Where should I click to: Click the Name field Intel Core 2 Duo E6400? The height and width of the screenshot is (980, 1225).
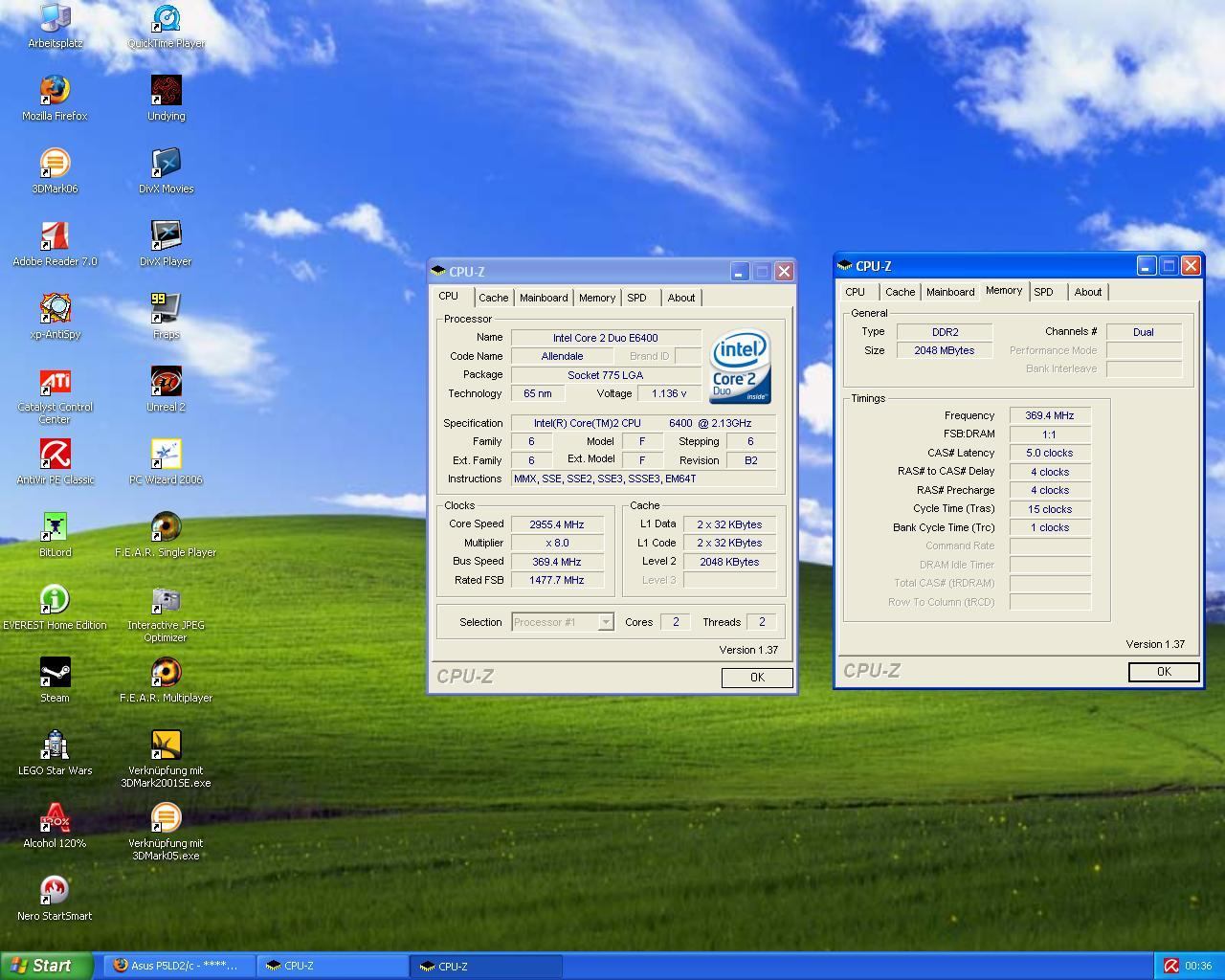tap(606, 338)
